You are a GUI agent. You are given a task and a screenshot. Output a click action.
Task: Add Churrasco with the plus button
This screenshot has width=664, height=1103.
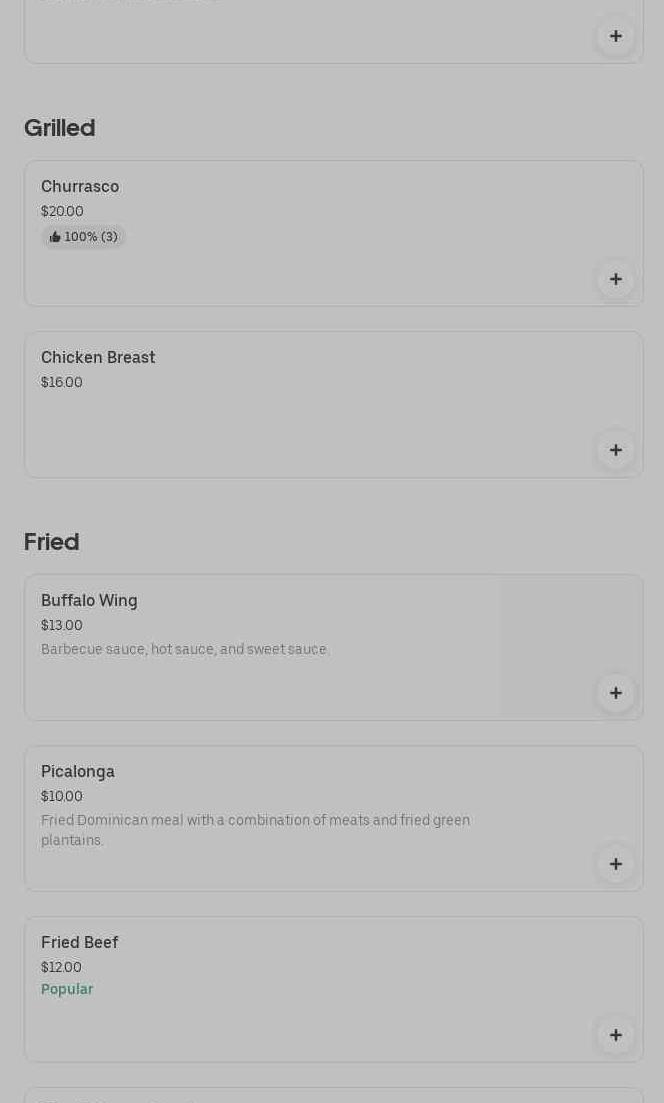point(615,279)
